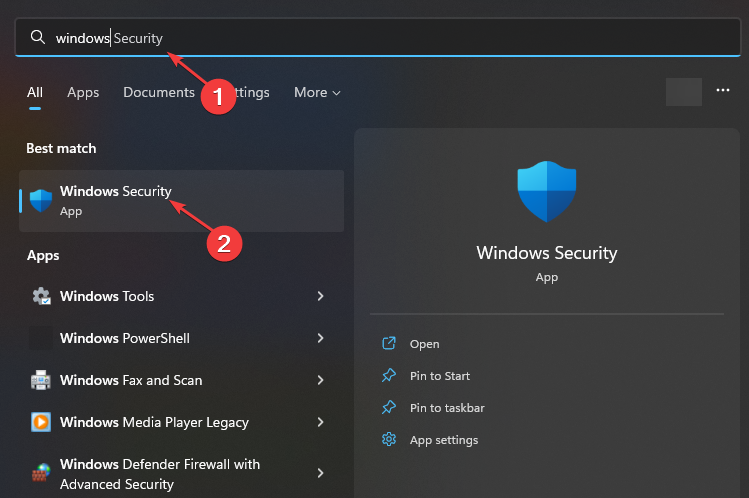Click the Open icon in preview pane
The height and width of the screenshot is (498, 749).
[389, 343]
